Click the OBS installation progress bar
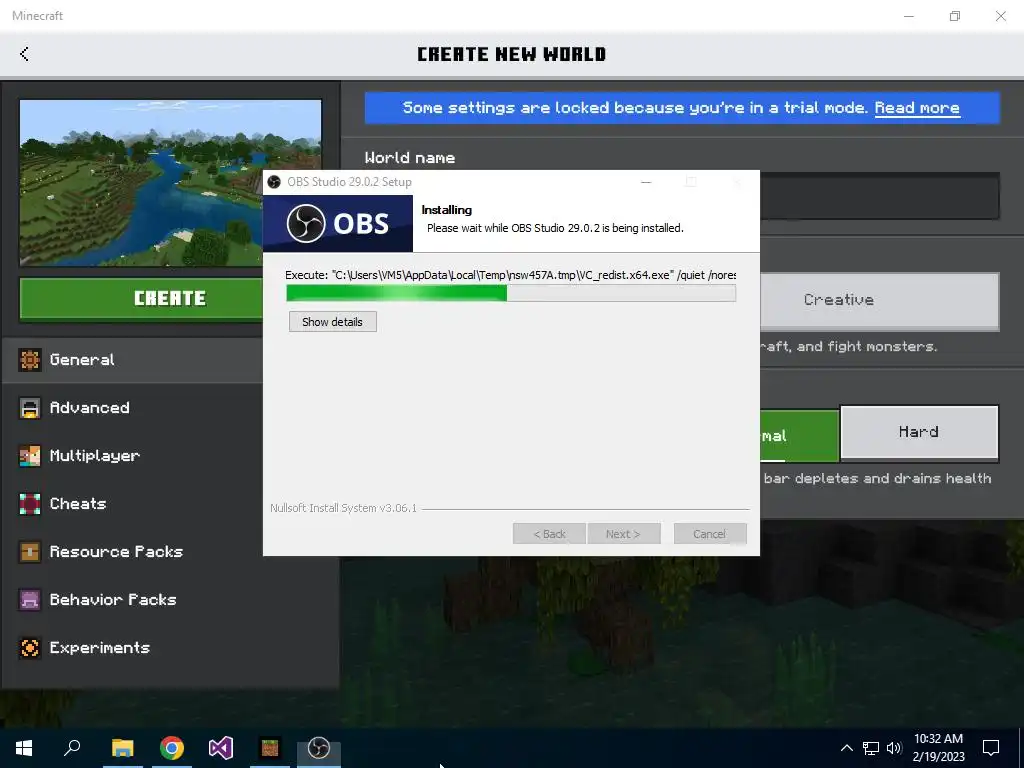 tap(511, 293)
